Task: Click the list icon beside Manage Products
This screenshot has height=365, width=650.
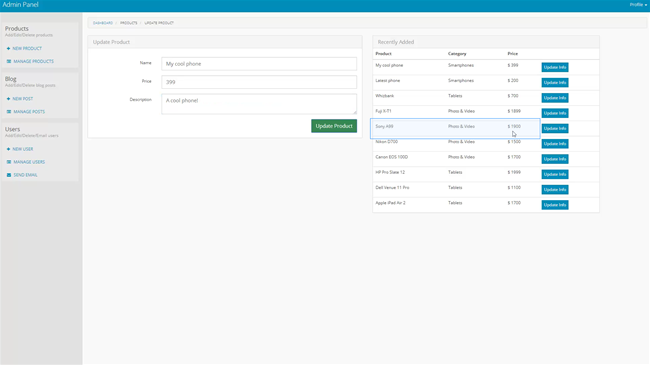Action: [9, 61]
